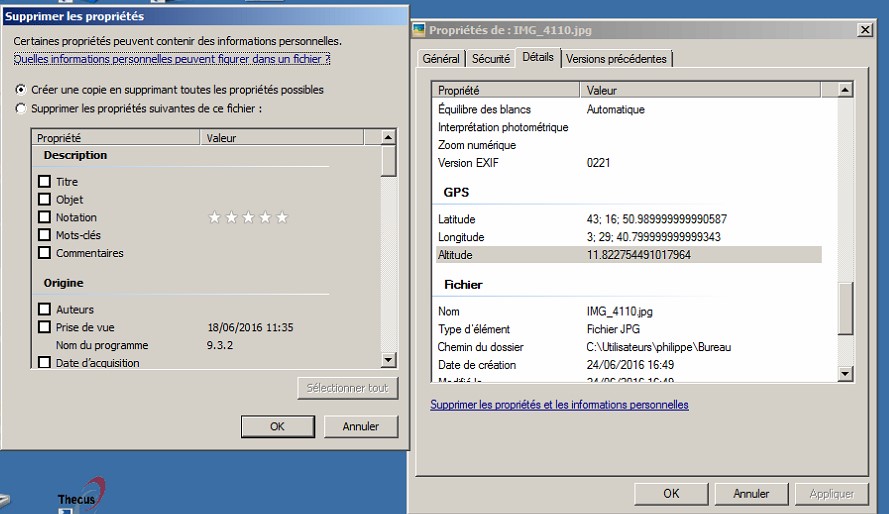889x514 pixels.
Task: Close the Propriétés de IMG_4110.jpg window
Action: click(865, 29)
